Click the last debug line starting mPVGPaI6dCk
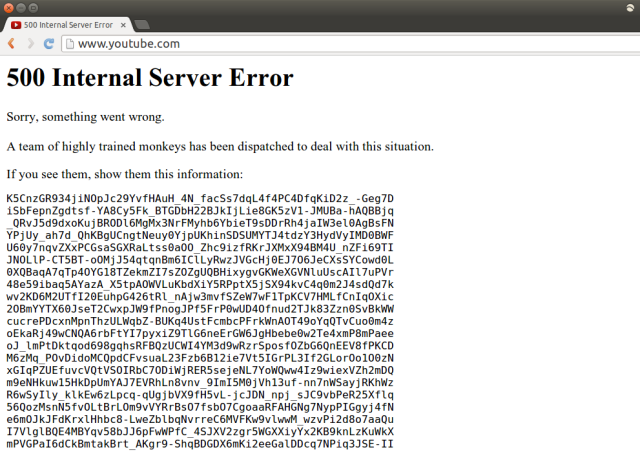The image size is (640, 452). click(200, 444)
